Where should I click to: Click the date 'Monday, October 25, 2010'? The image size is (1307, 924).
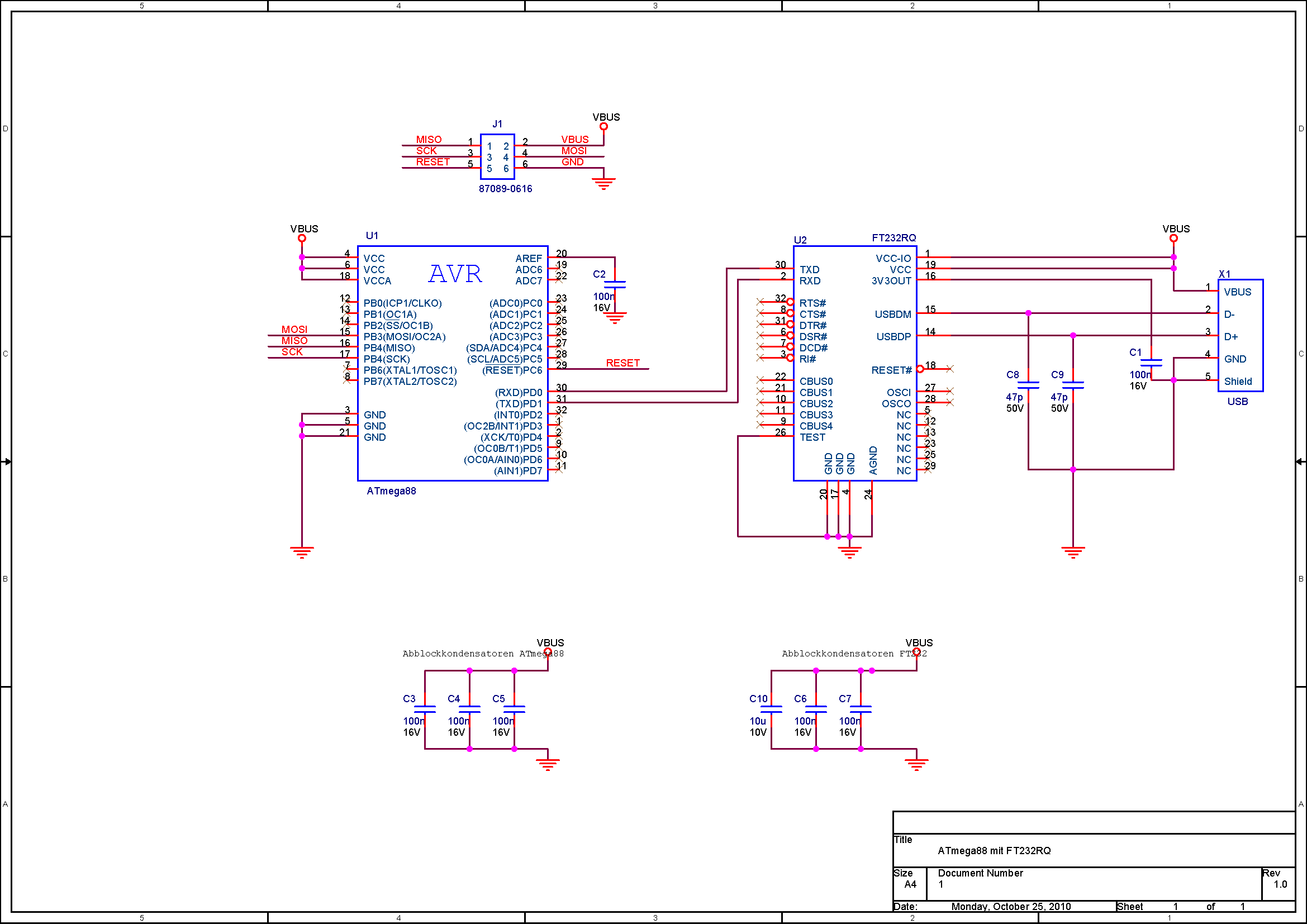tap(1011, 906)
